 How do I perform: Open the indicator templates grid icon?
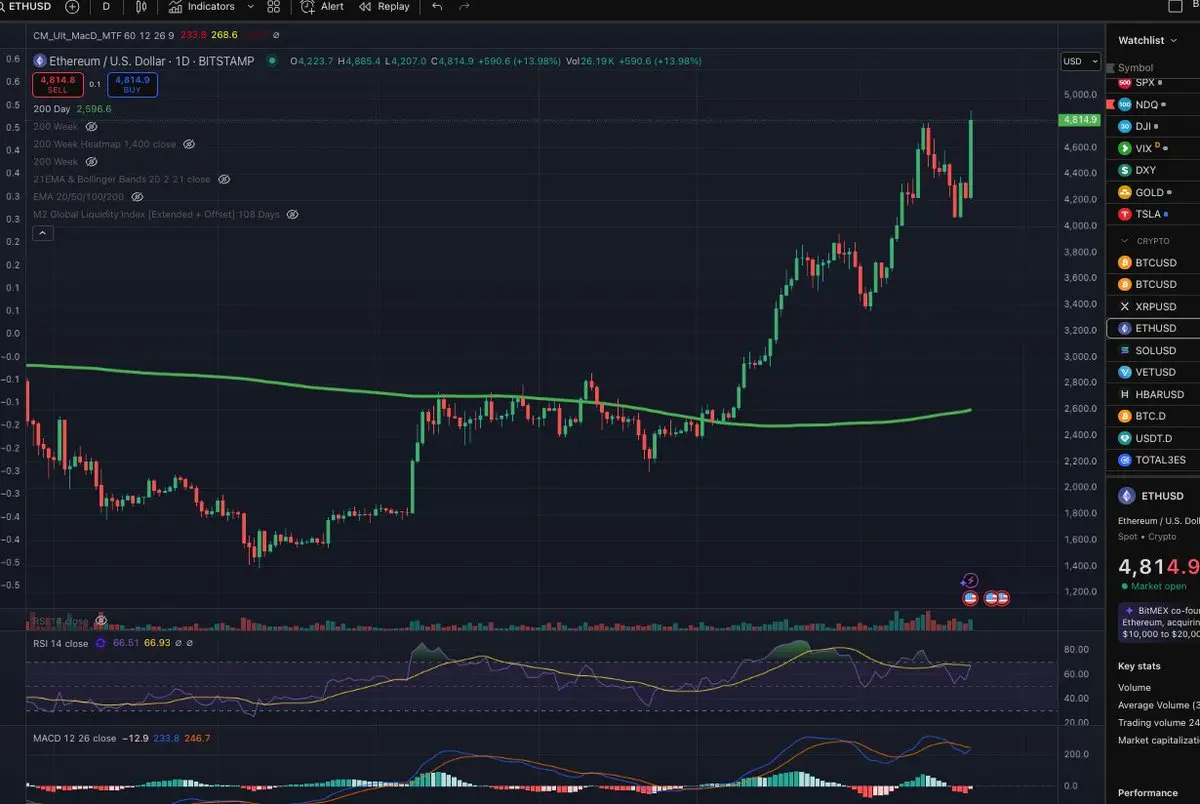tap(273, 6)
